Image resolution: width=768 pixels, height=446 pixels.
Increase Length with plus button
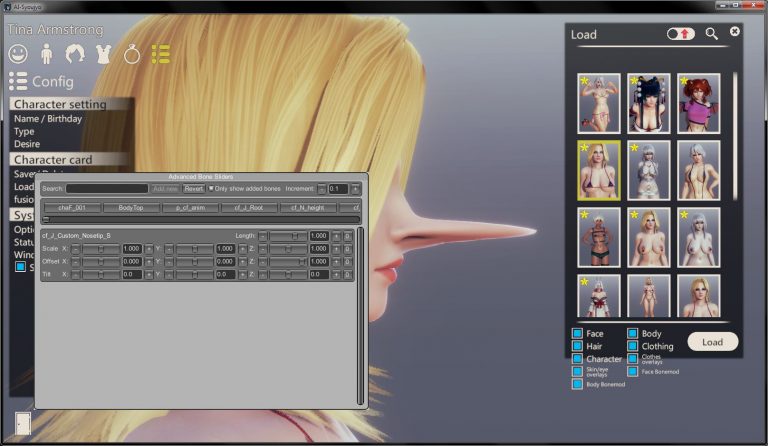click(x=336, y=236)
